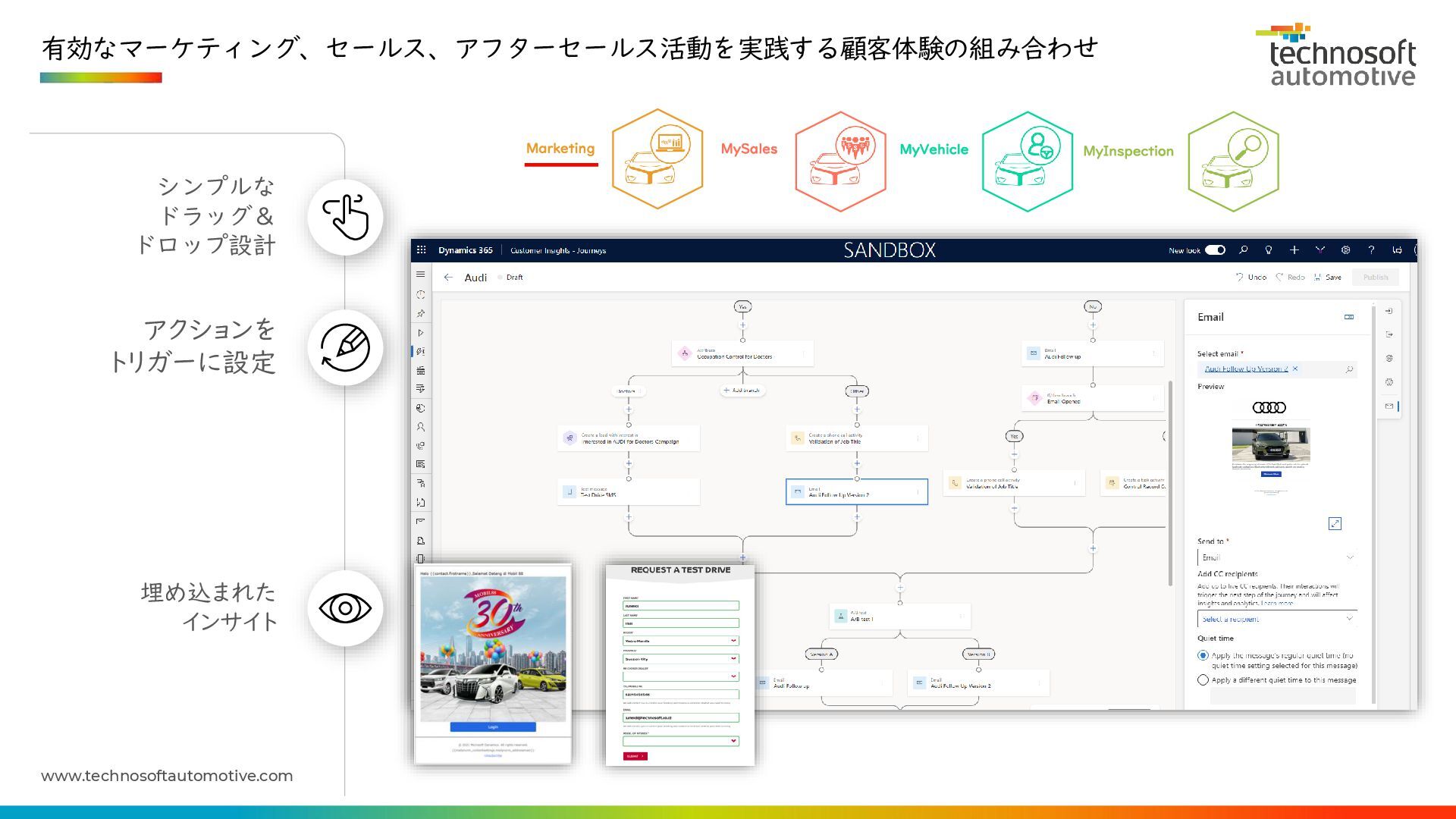Click Redo in the journey toolbar
This screenshot has width=1456, height=819.
(1291, 278)
